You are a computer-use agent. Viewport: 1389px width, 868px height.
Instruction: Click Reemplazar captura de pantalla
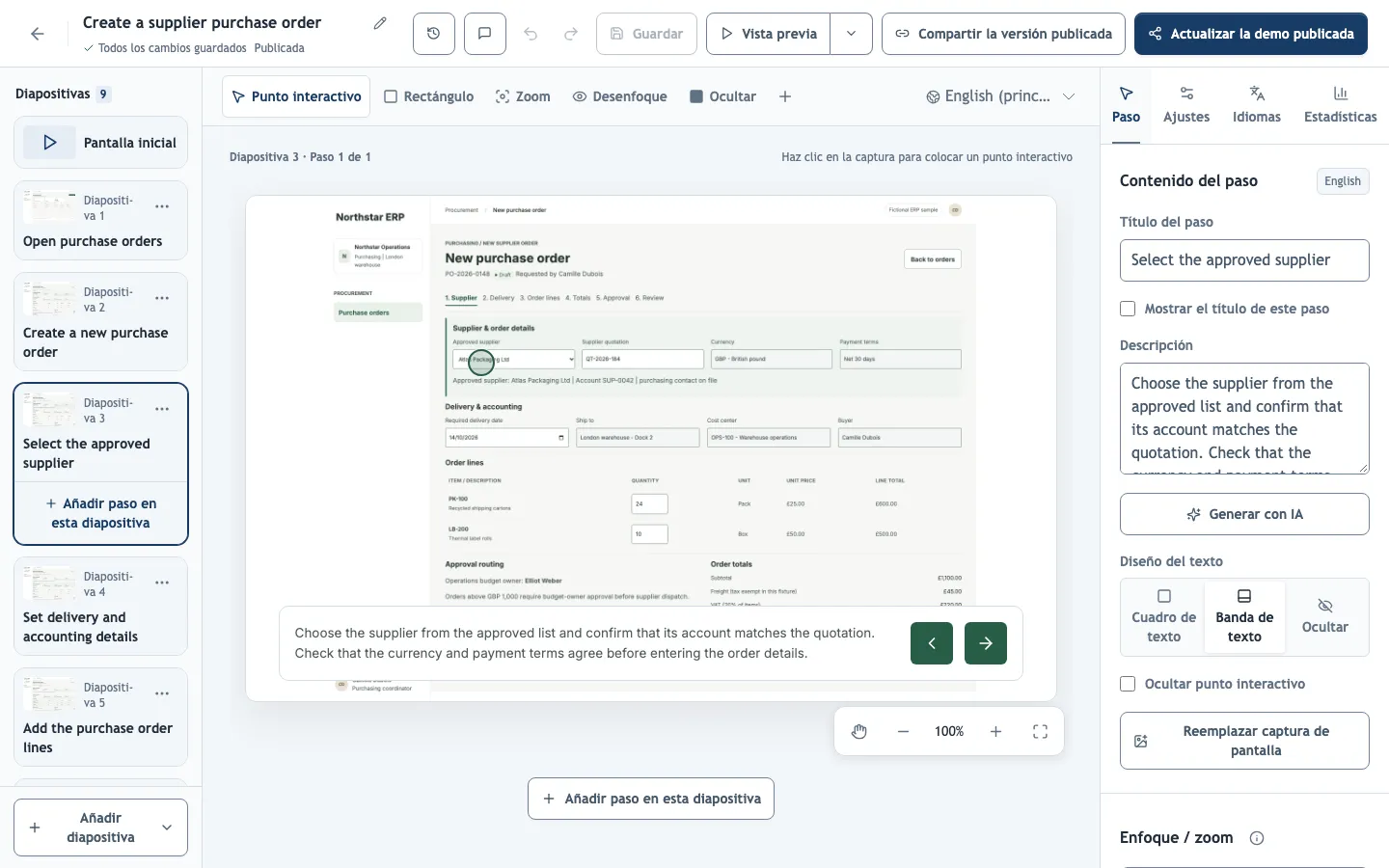pos(1244,741)
